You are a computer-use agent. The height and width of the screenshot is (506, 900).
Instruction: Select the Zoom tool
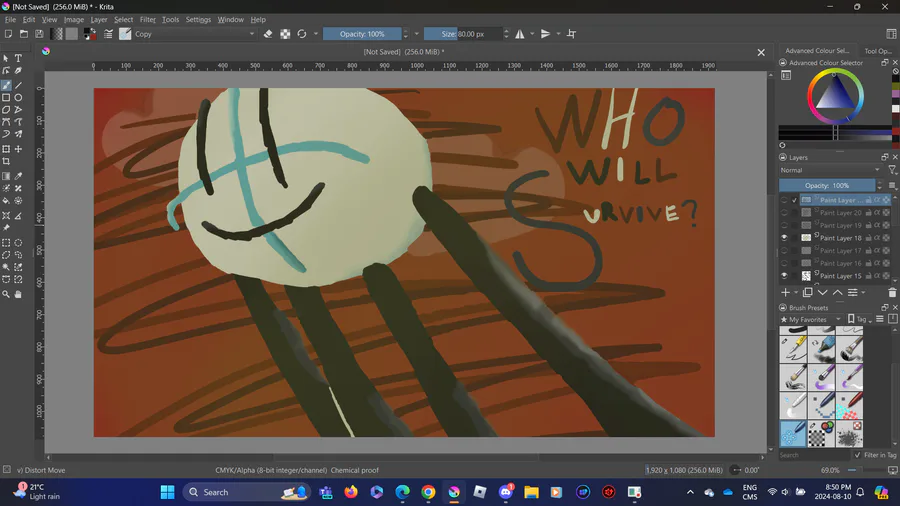coord(6,294)
